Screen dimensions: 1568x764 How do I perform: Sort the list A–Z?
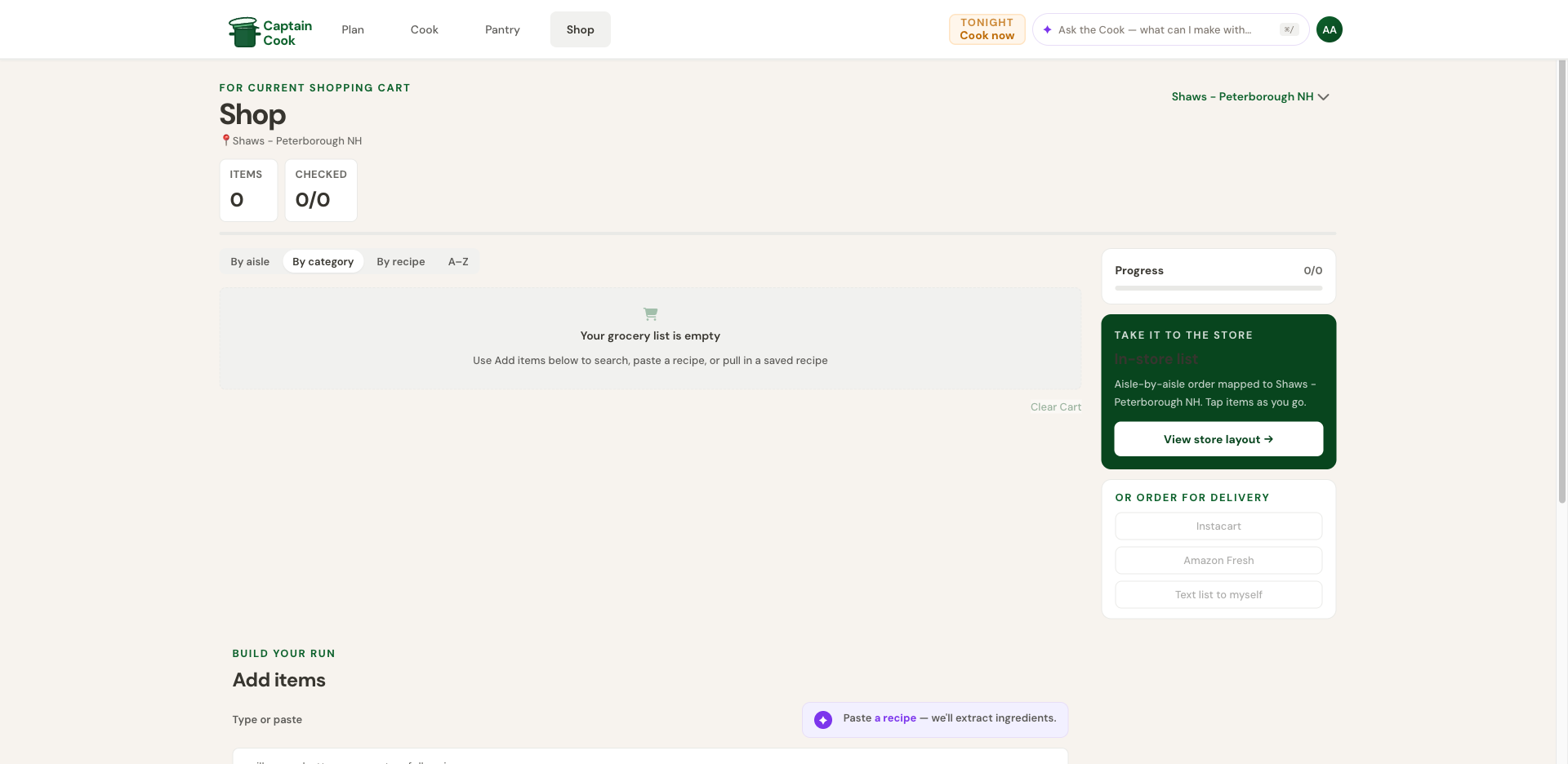[458, 261]
